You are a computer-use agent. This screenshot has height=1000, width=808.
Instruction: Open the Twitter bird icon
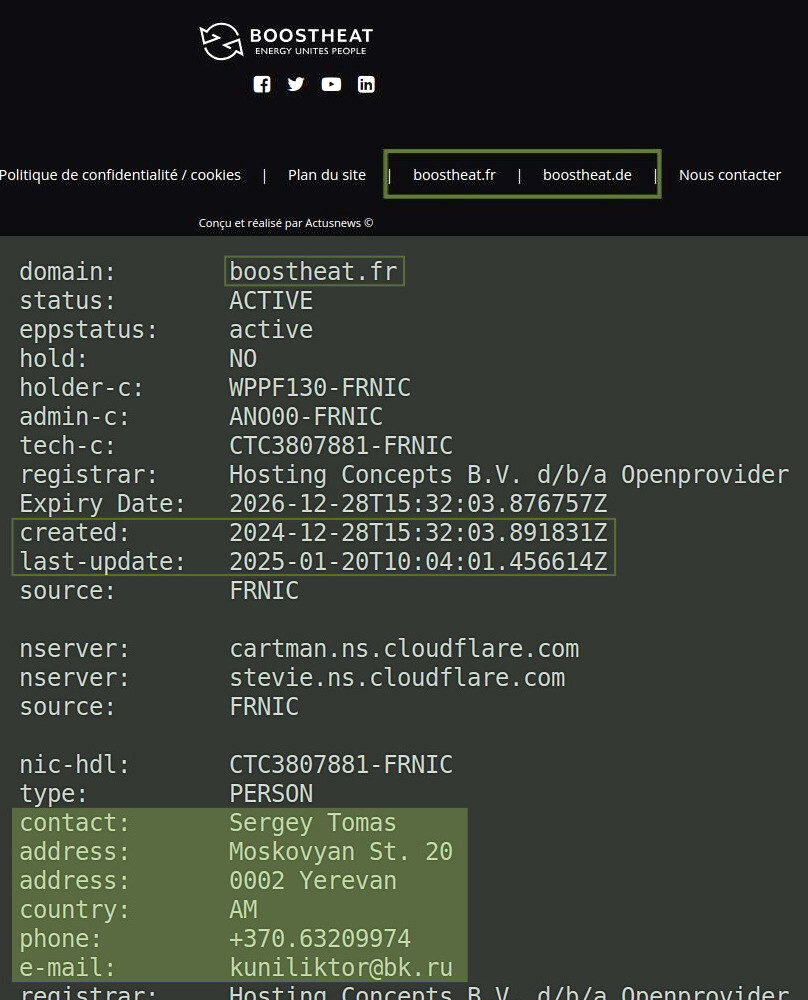(296, 84)
